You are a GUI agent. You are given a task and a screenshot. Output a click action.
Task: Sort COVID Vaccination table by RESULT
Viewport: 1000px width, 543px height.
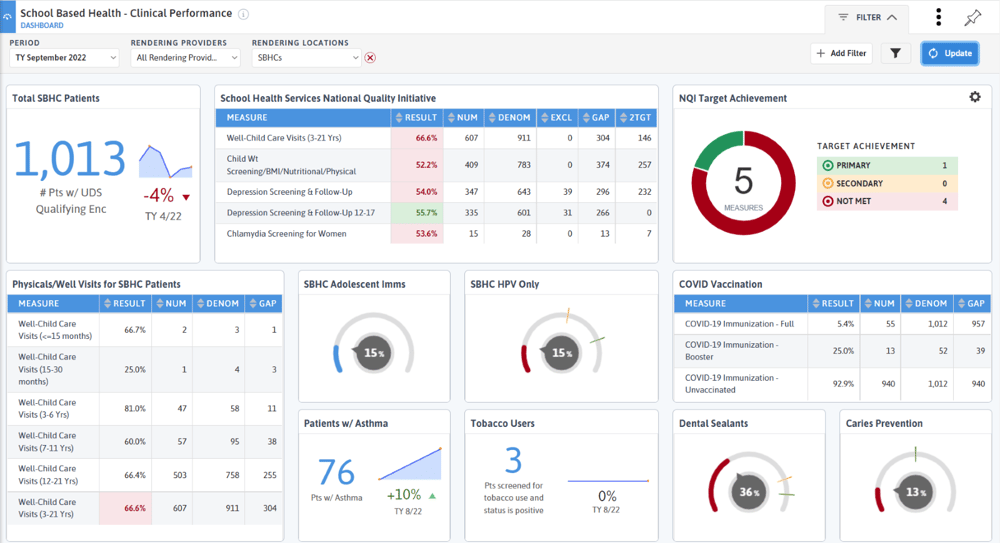tap(834, 304)
